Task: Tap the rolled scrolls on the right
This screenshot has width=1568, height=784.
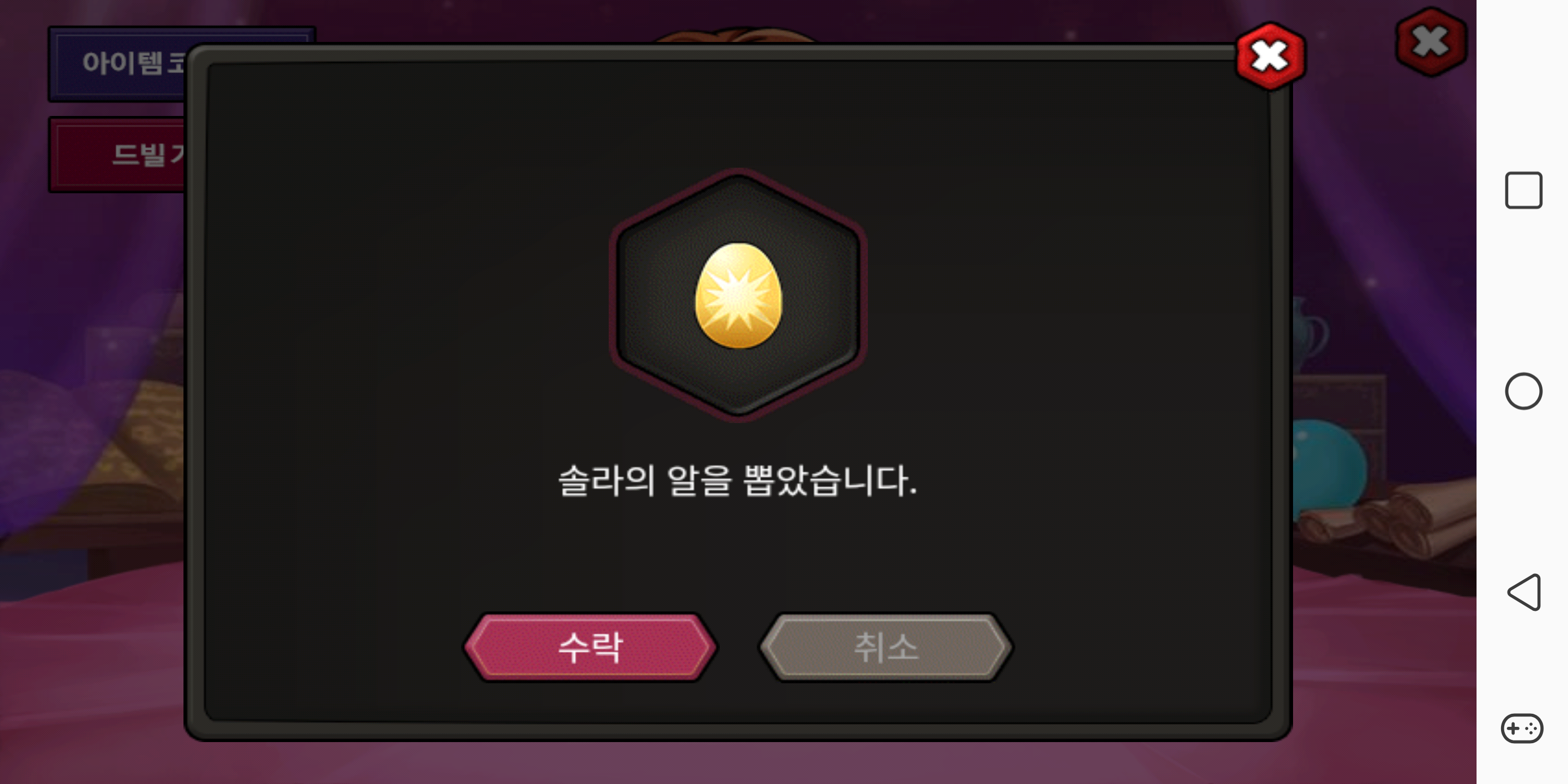Action: (1388, 517)
